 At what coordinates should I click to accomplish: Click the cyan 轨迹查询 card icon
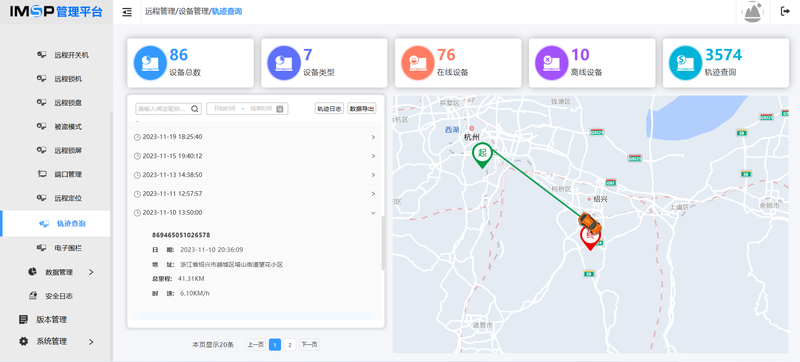coord(685,63)
